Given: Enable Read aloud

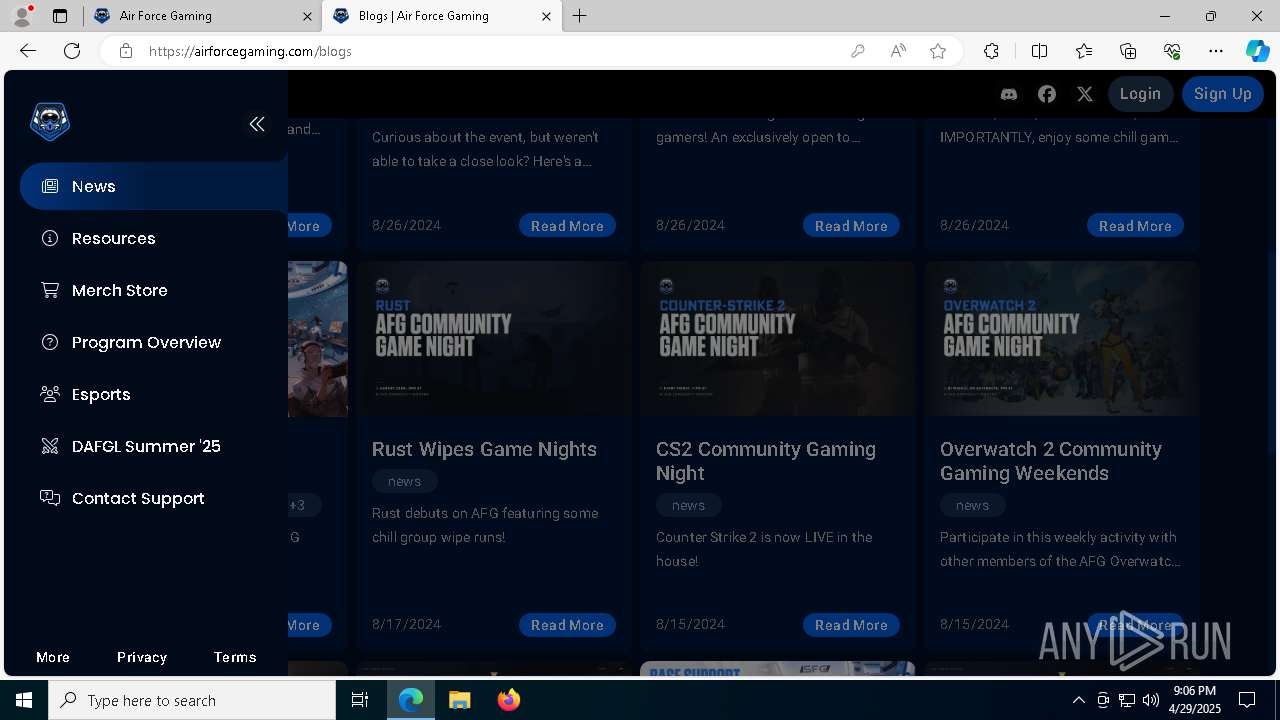Looking at the screenshot, I should pos(898,51).
